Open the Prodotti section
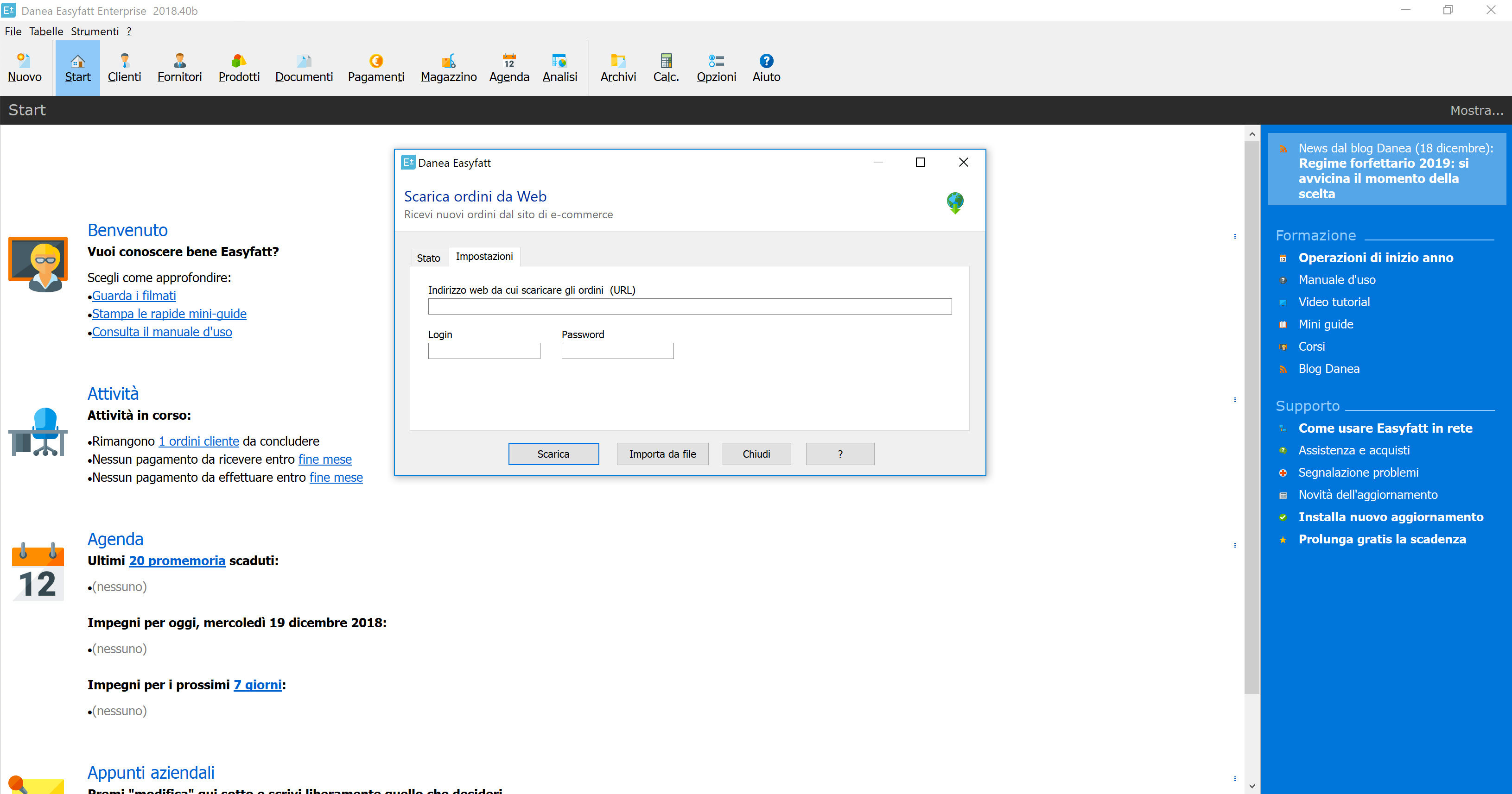The height and width of the screenshot is (794, 1512). click(239, 68)
